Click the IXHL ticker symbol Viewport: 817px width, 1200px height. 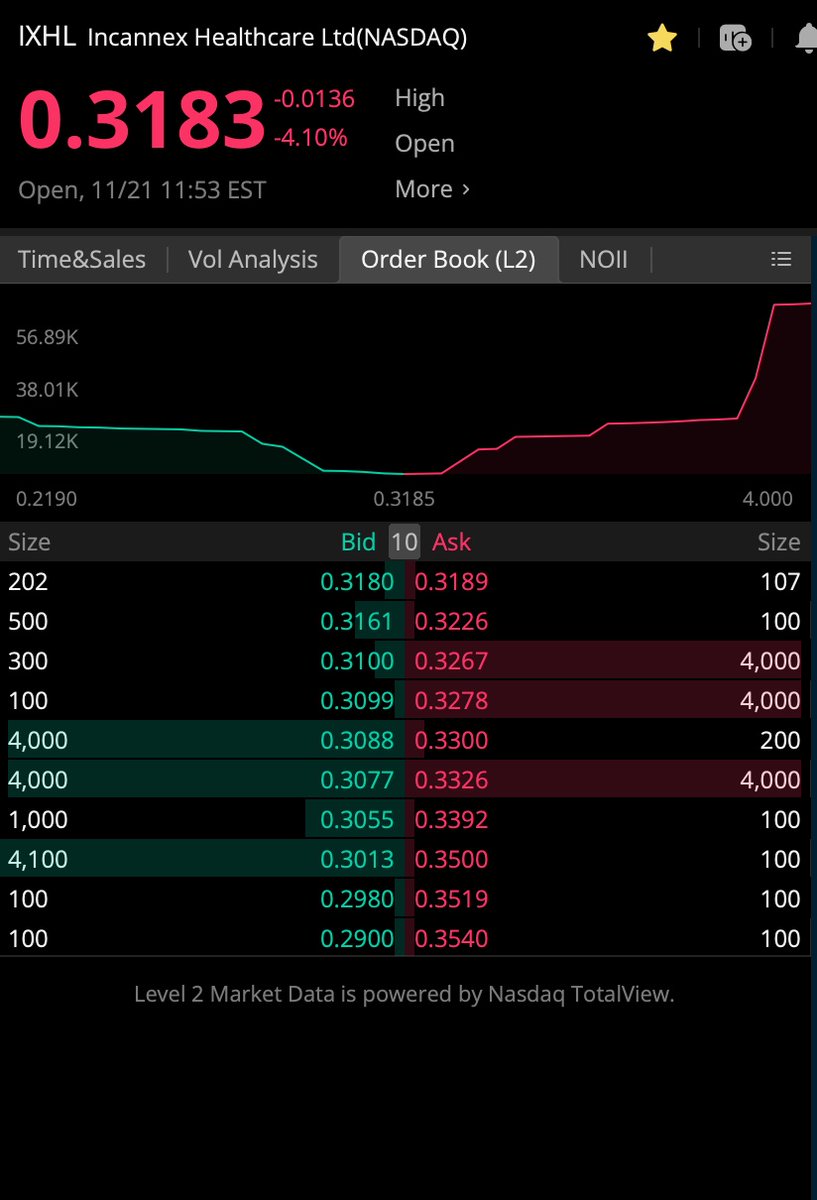[47, 38]
